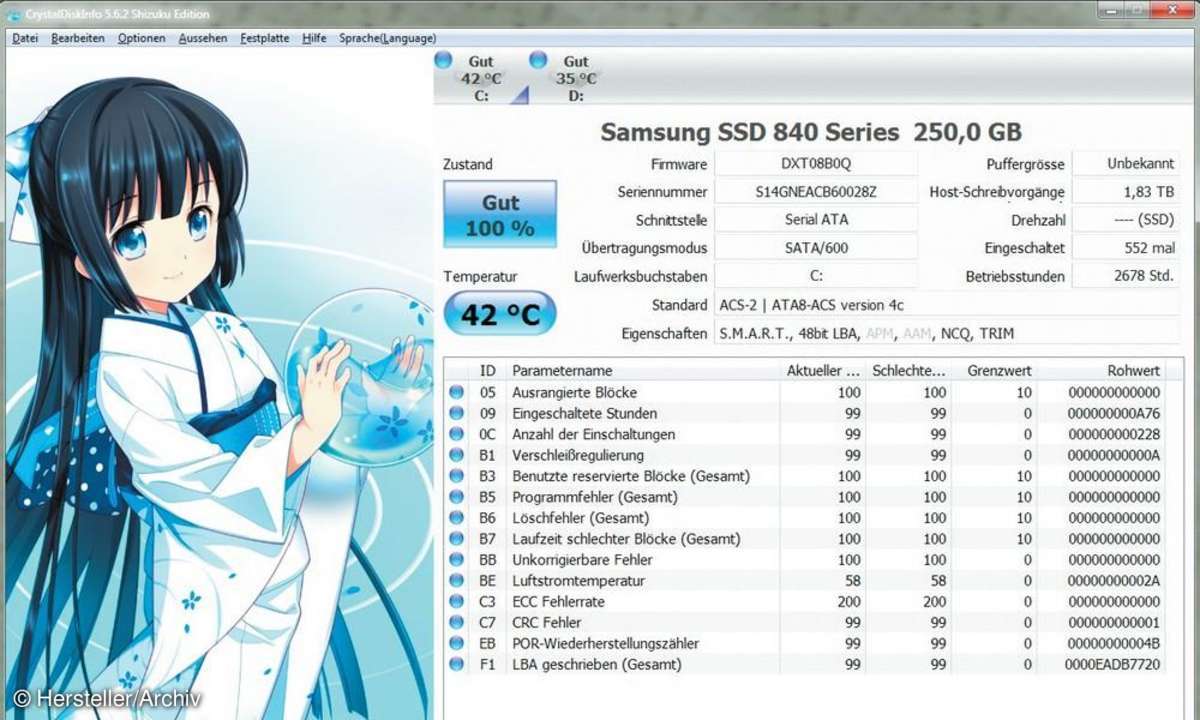Click the Gut 100 % health status button

click(x=500, y=215)
